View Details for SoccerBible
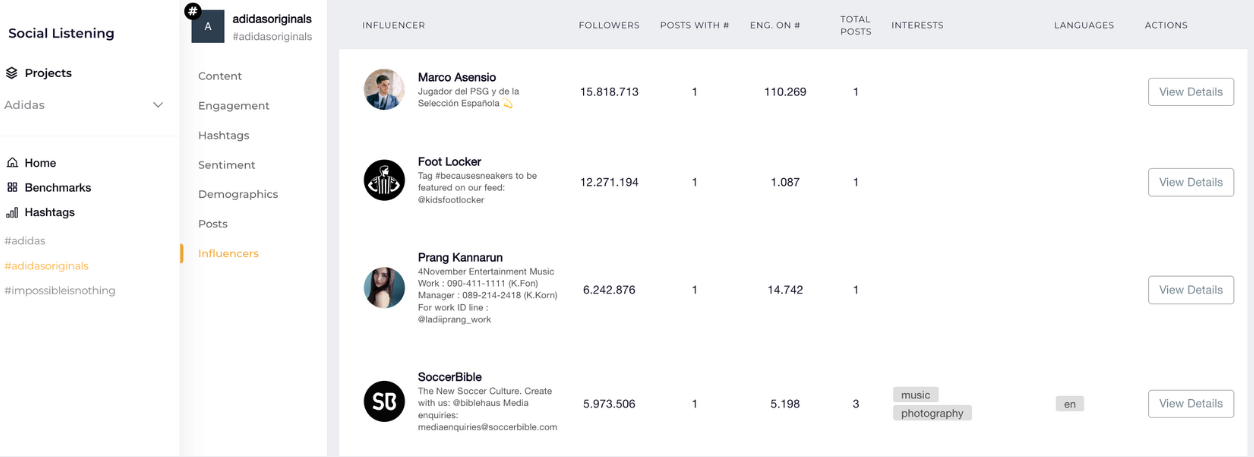This screenshot has height=457, width=1254. click(1191, 404)
